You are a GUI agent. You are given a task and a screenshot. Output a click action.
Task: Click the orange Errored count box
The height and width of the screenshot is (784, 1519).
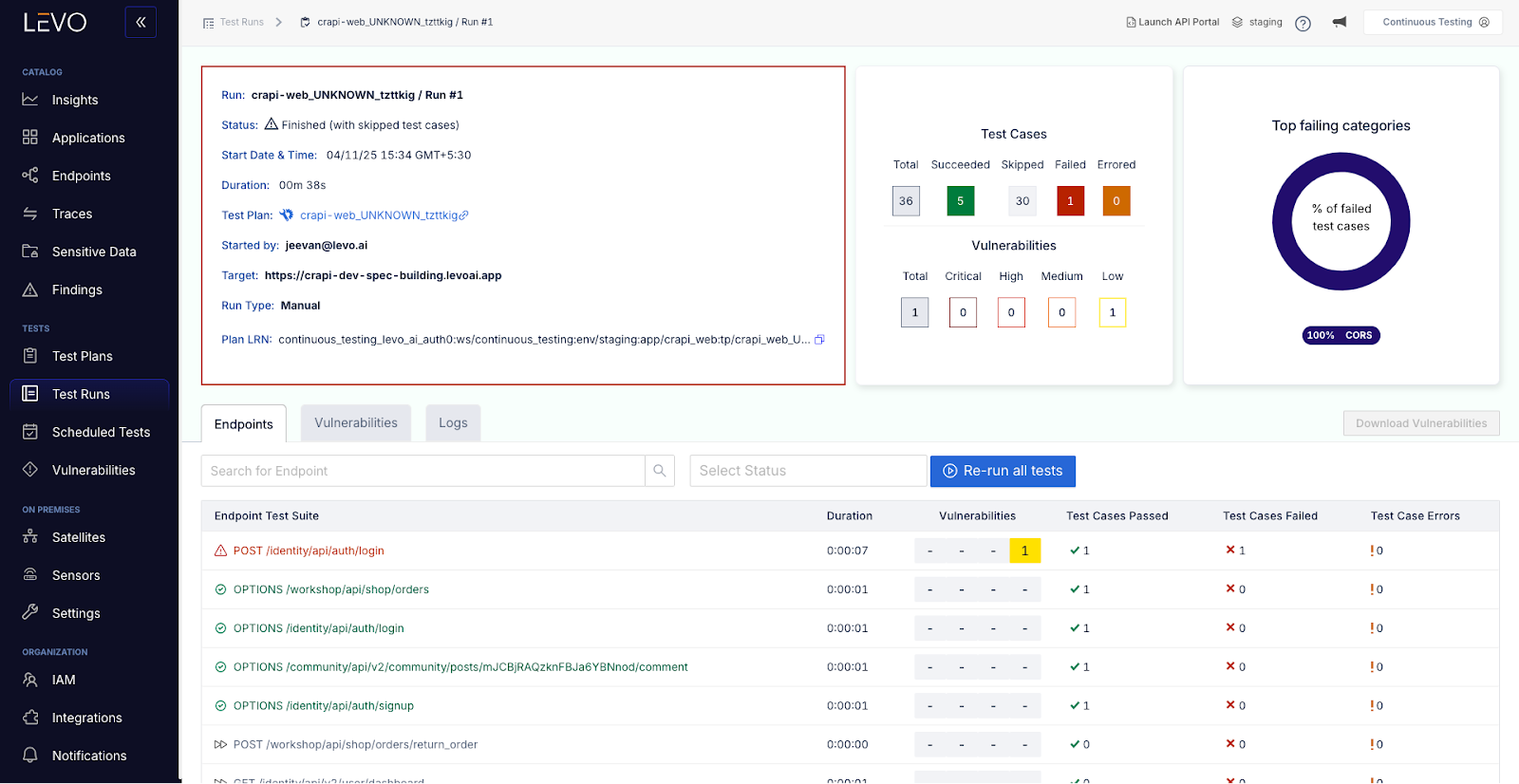(x=1116, y=201)
